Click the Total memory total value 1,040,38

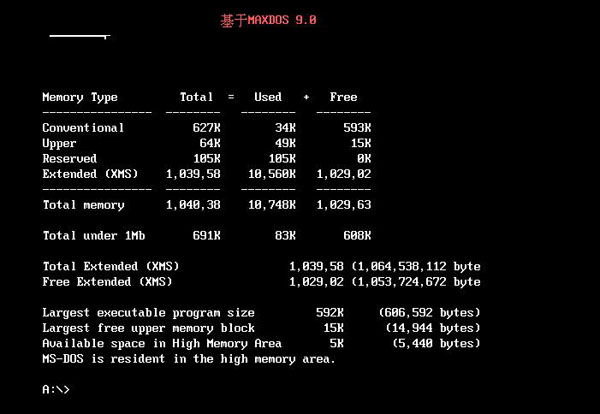coord(193,205)
